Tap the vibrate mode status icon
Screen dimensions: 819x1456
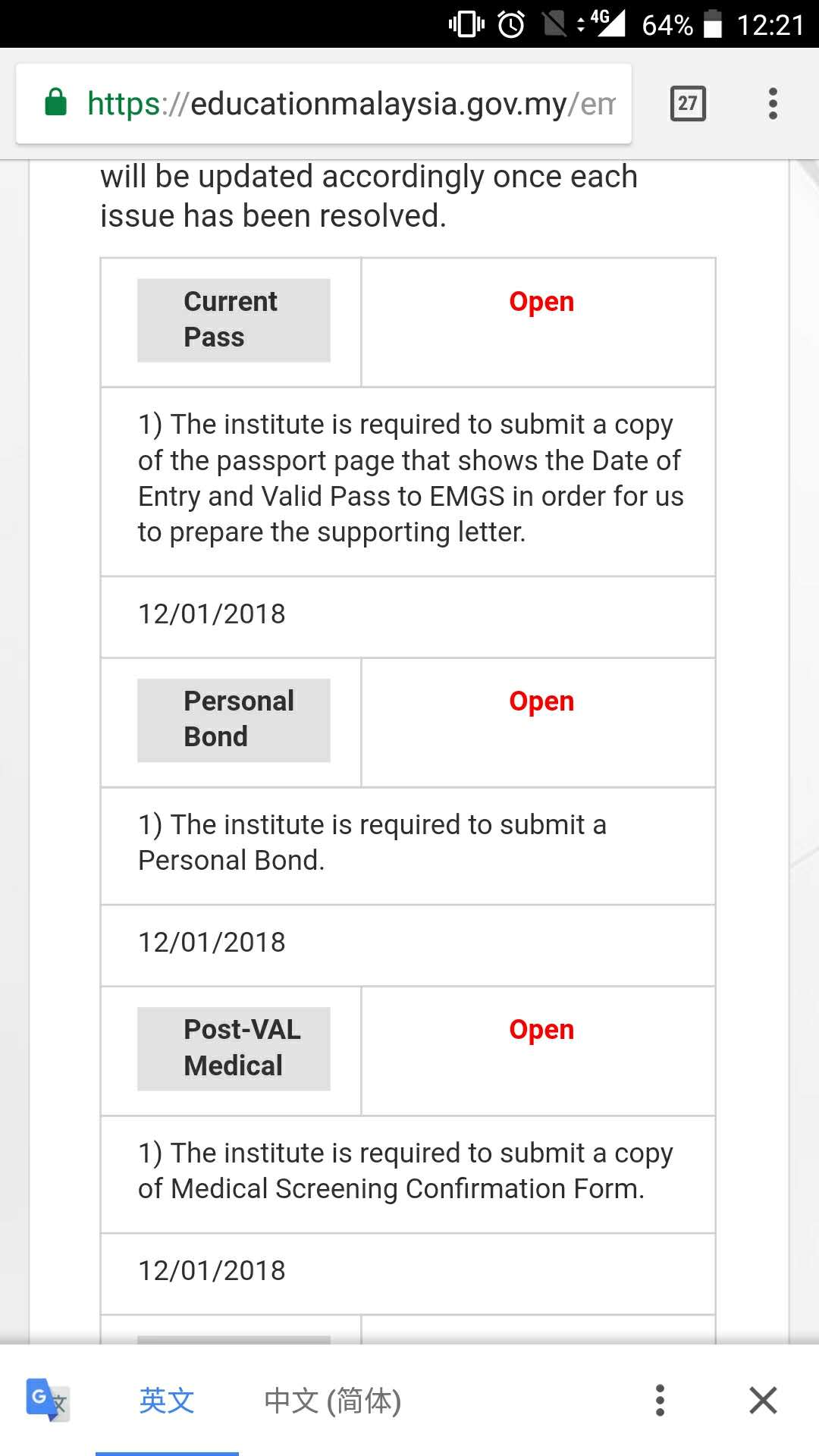pyautogui.click(x=466, y=24)
